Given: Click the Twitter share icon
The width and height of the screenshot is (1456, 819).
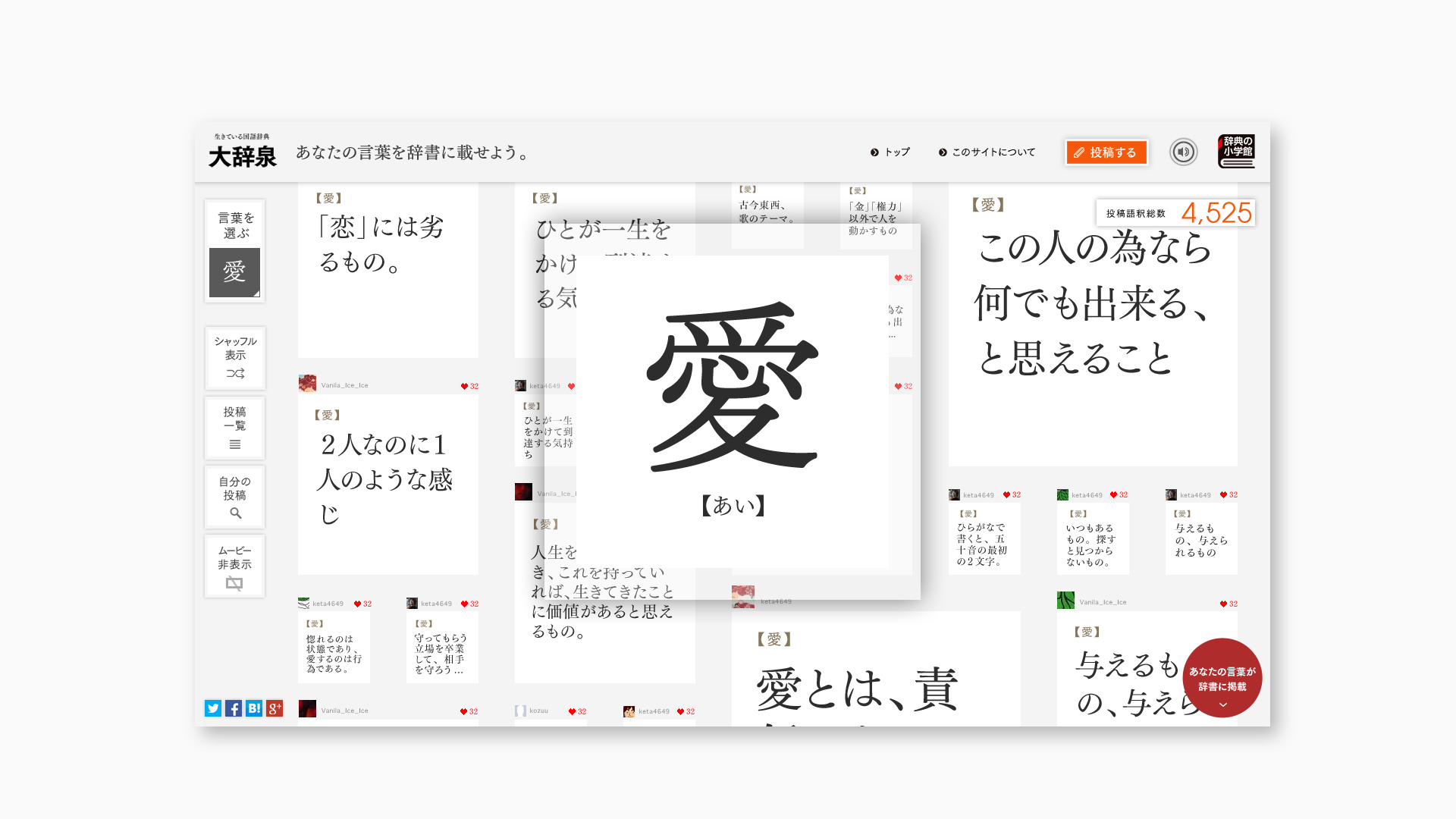Looking at the screenshot, I should [x=213, y=708].
